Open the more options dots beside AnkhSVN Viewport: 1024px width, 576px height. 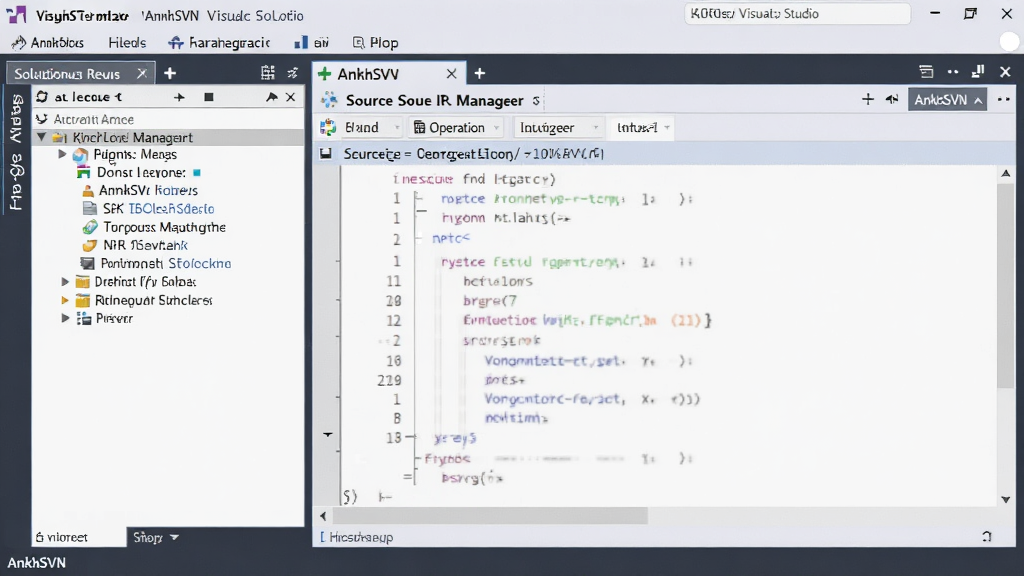coord(1004,99)
